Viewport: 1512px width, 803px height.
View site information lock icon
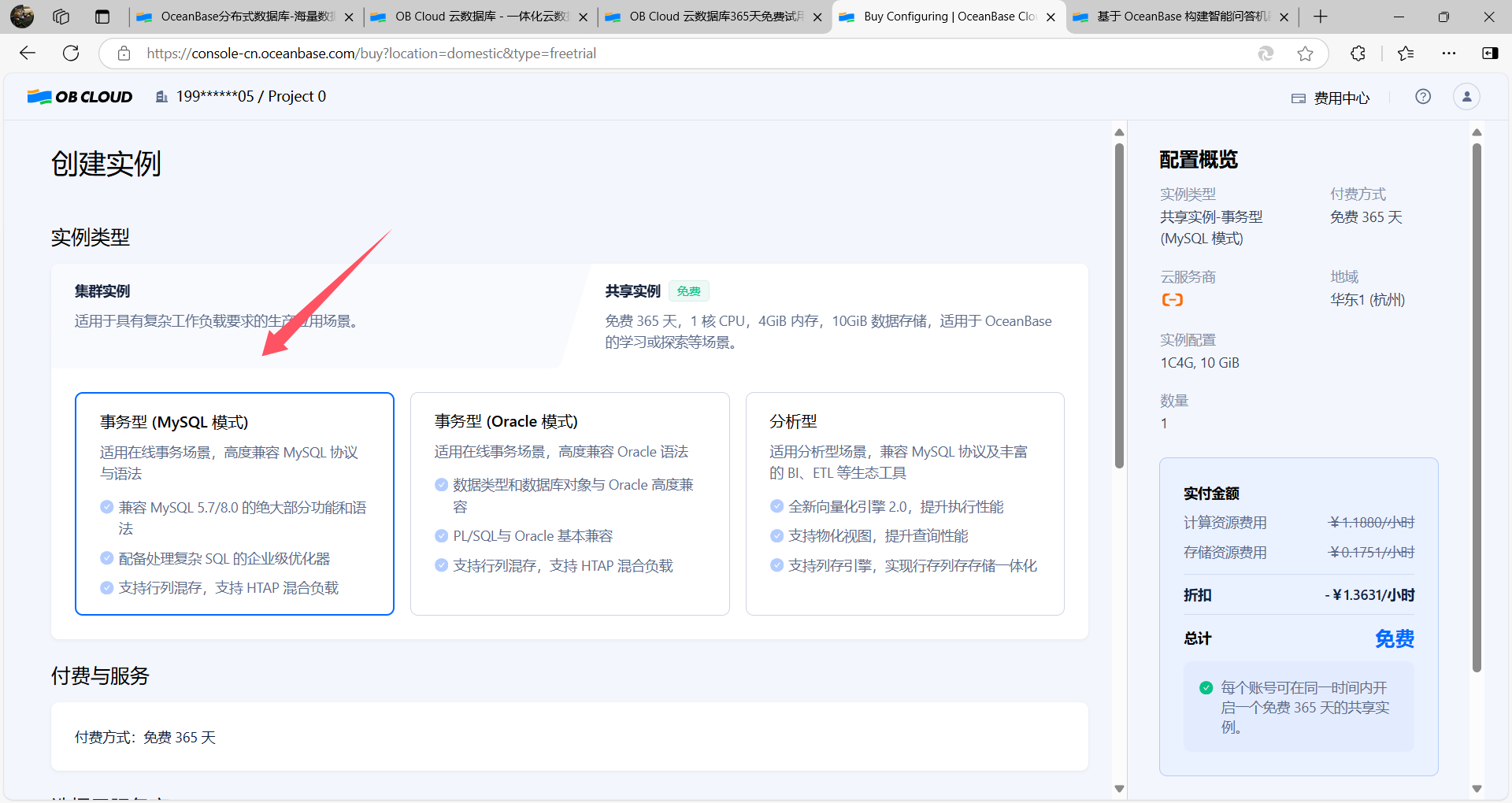[x=124, y=54]
